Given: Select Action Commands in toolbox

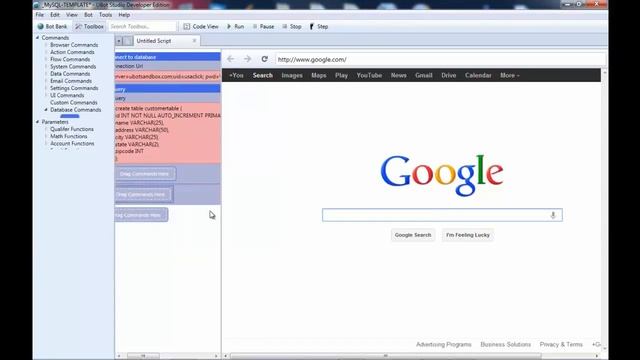Looking at the screenshot, I should click(72, 52).
